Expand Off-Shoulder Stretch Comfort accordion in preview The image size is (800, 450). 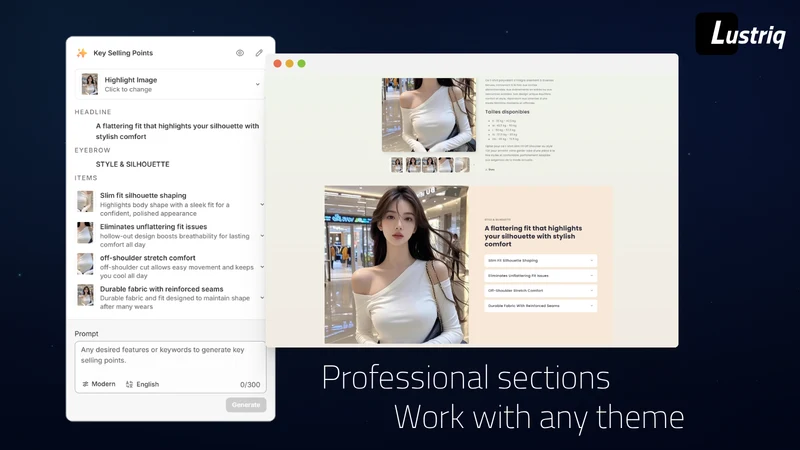point(540,291)
